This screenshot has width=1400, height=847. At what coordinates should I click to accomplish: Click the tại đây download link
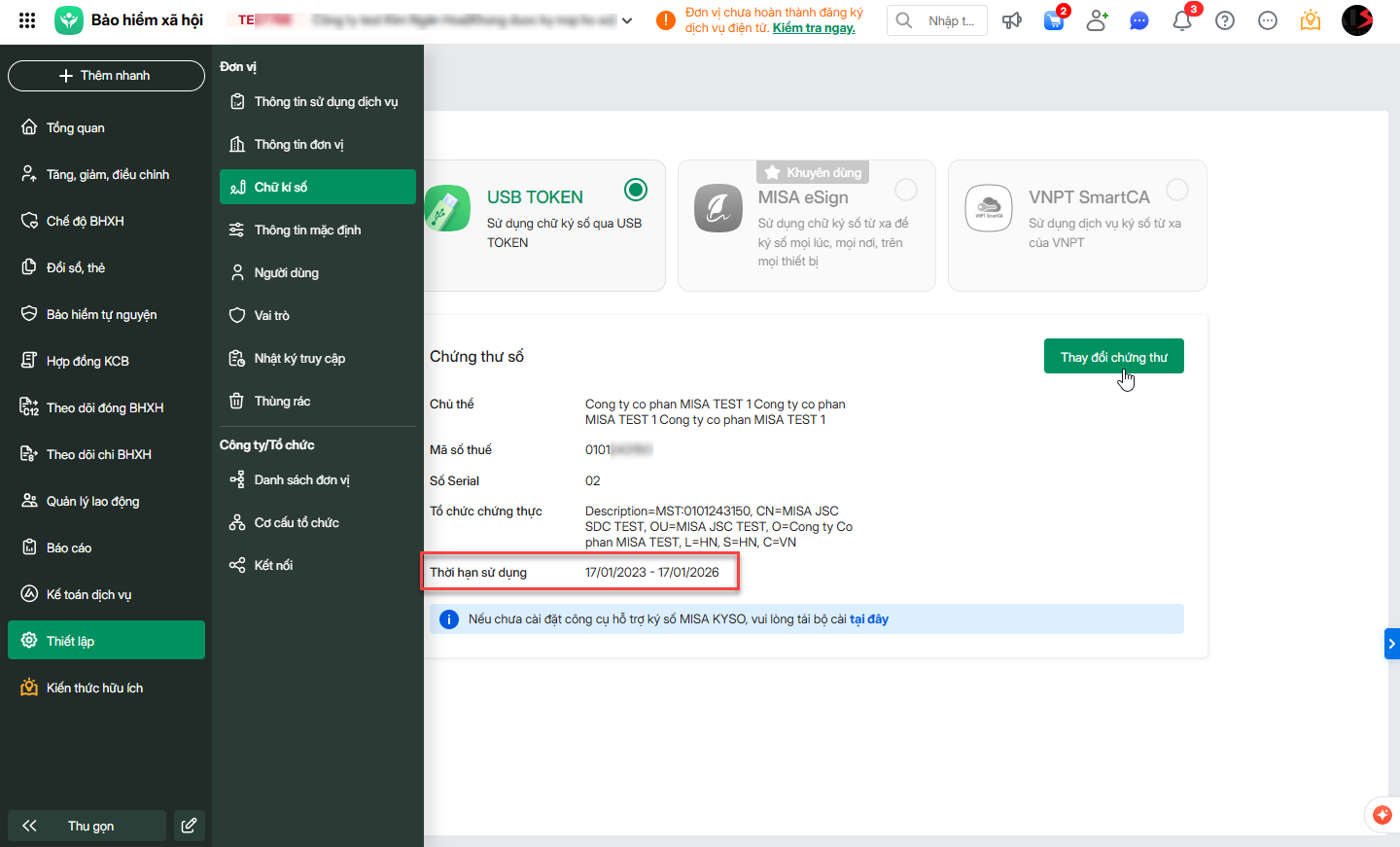pos(869,618)
